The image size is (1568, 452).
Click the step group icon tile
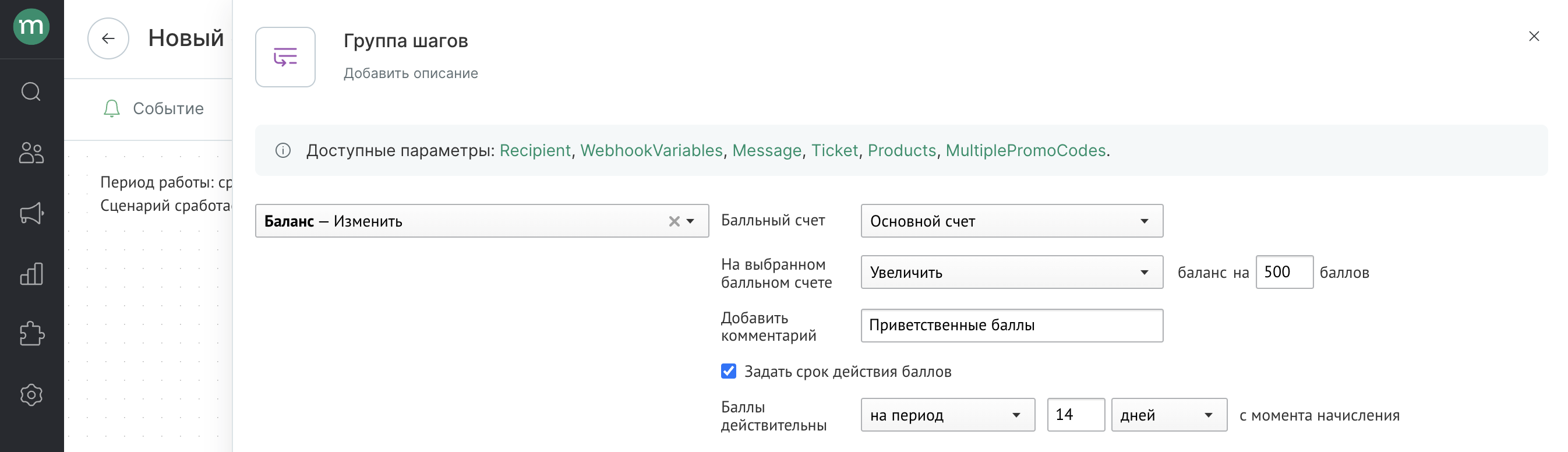pyautogui.click(x=285, y=57)
